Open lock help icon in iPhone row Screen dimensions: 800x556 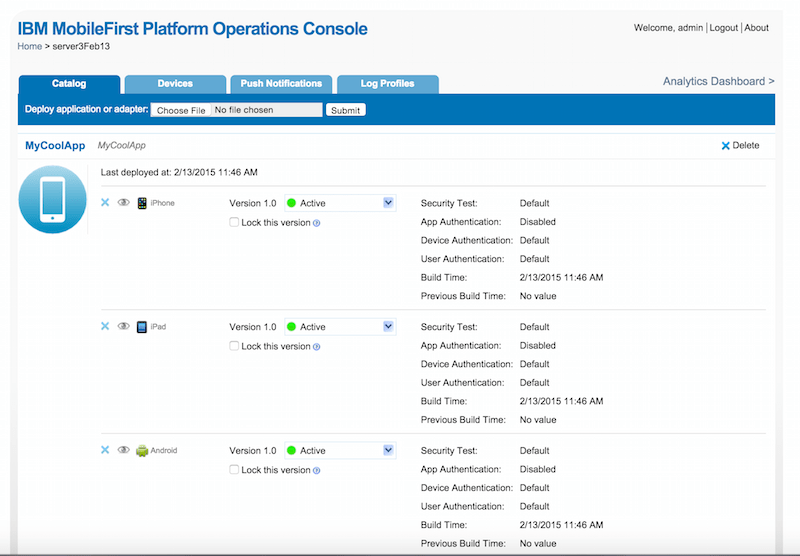[x=316, y=223]
